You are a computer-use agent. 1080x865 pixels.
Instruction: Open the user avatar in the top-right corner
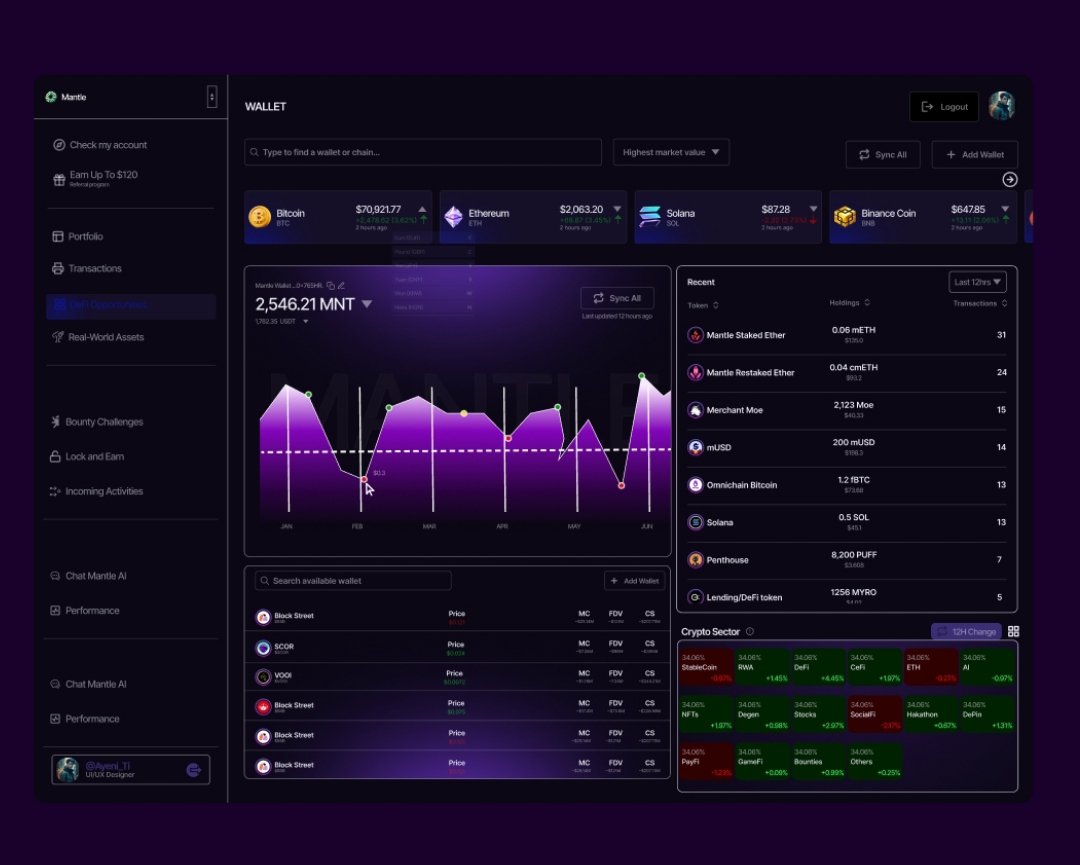click(x=1001, y=106)
